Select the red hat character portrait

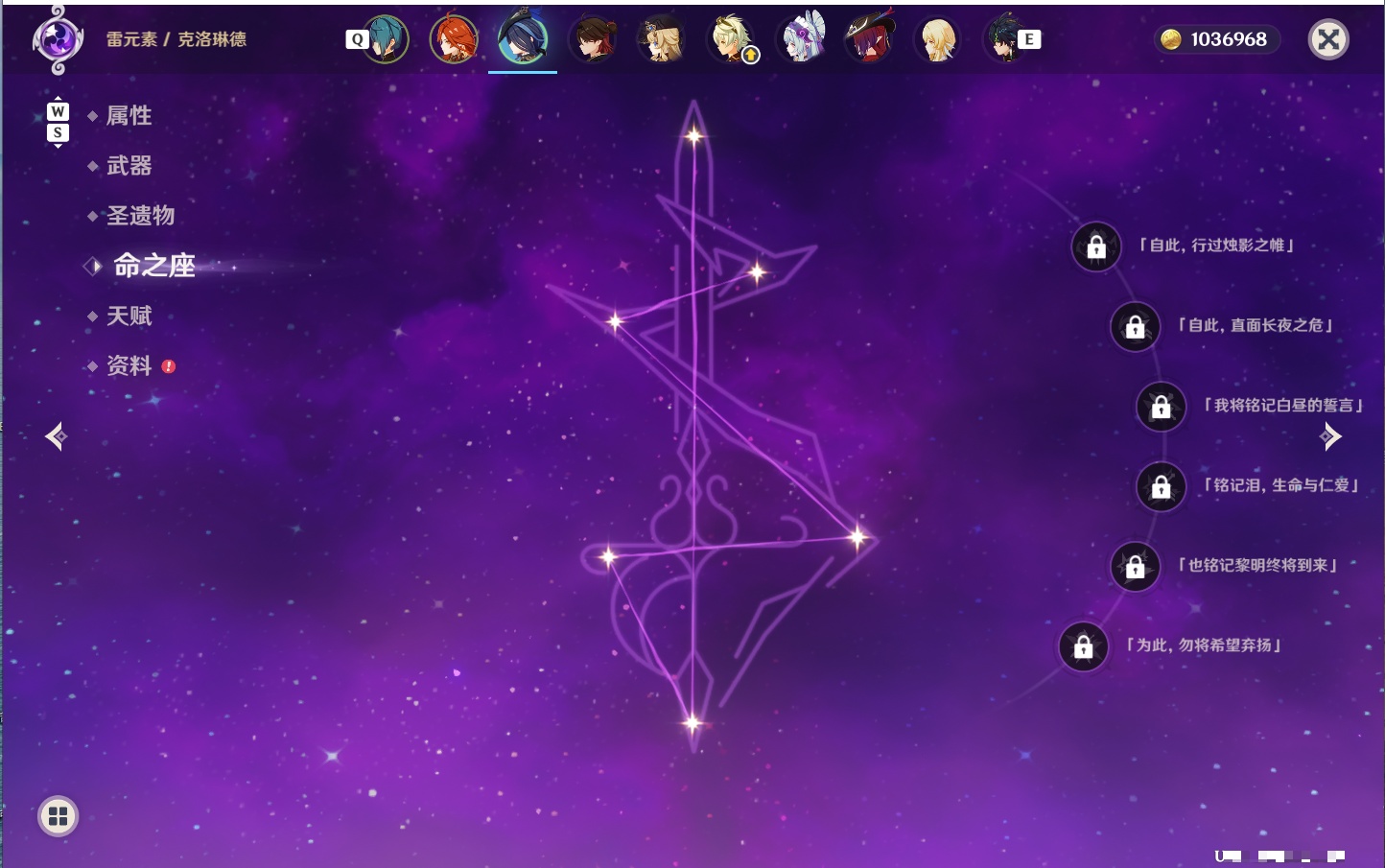click(869, 39)
